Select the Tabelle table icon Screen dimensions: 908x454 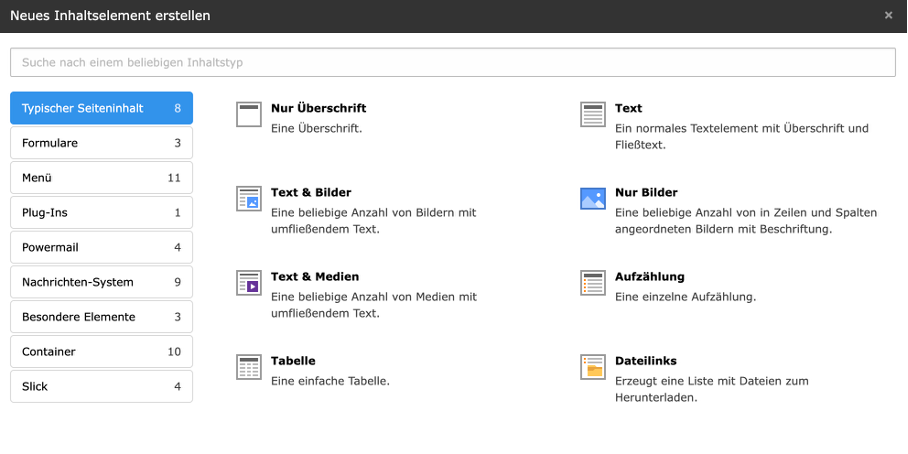coord(248,367)
